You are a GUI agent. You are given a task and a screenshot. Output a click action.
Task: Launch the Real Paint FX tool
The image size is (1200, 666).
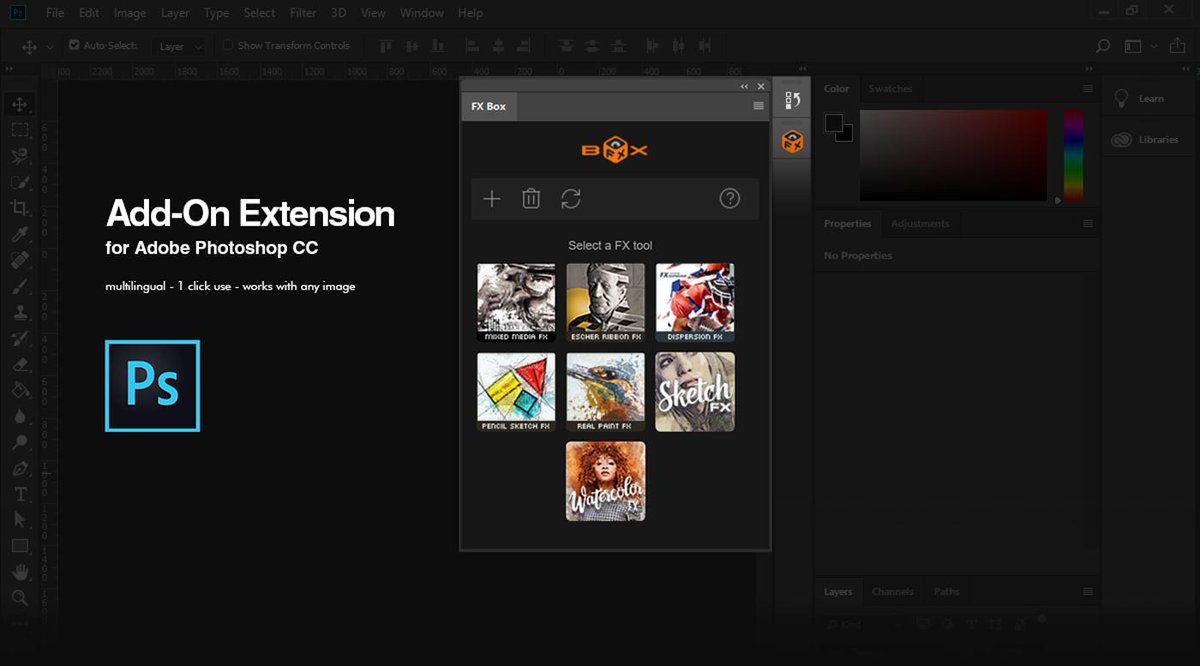606,392
